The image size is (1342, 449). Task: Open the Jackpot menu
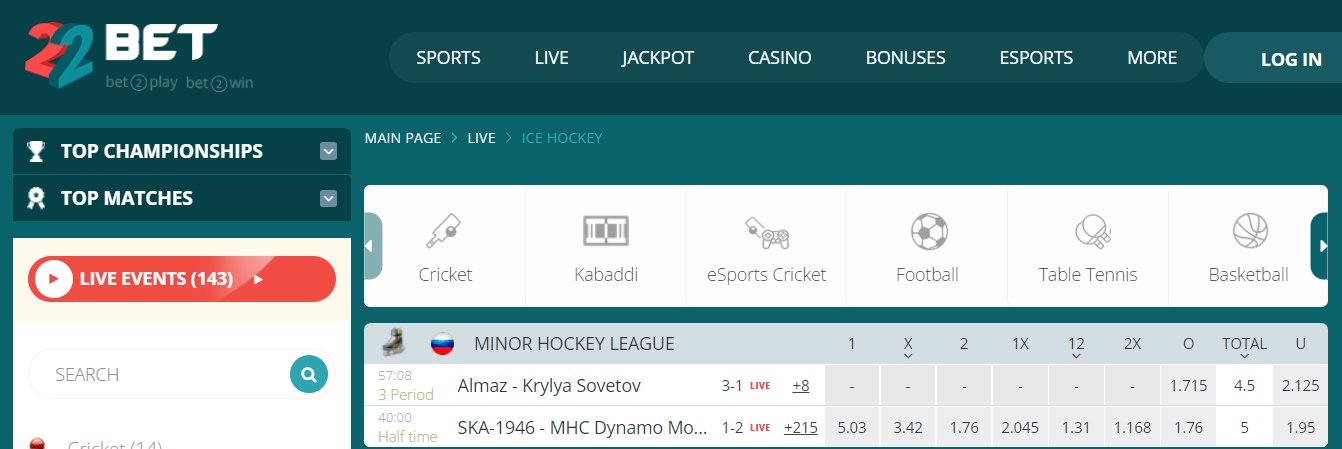point(657,58)
